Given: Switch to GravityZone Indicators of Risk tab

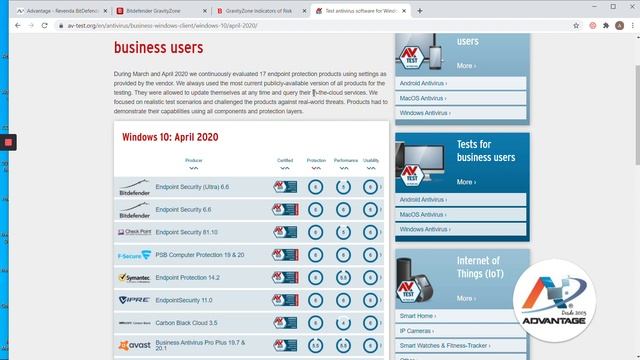Looking at the screenshot, I should point(260,11).
